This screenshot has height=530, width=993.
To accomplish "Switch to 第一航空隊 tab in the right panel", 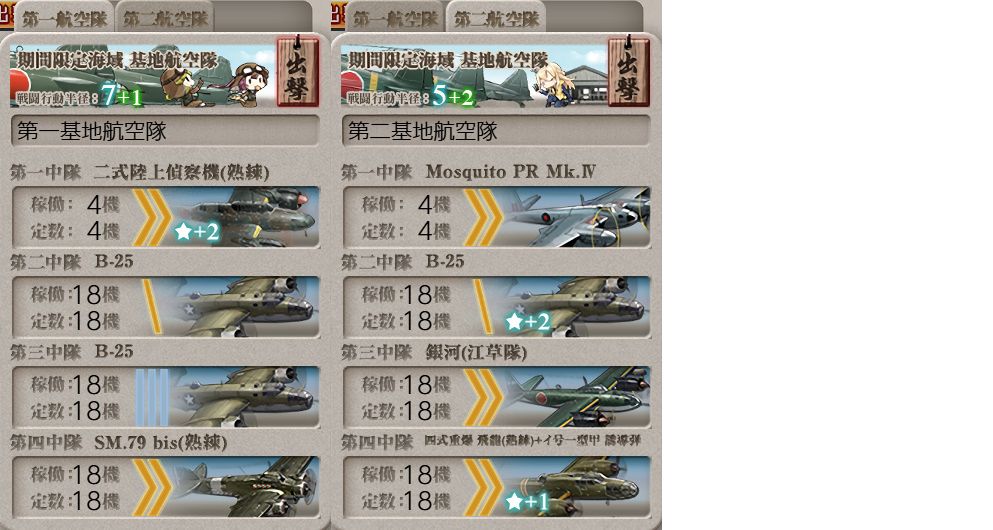I will tap(395, 18).
